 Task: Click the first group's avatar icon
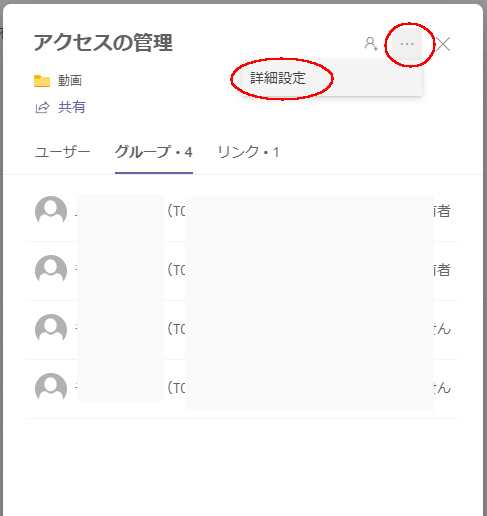tap(51, 211)
